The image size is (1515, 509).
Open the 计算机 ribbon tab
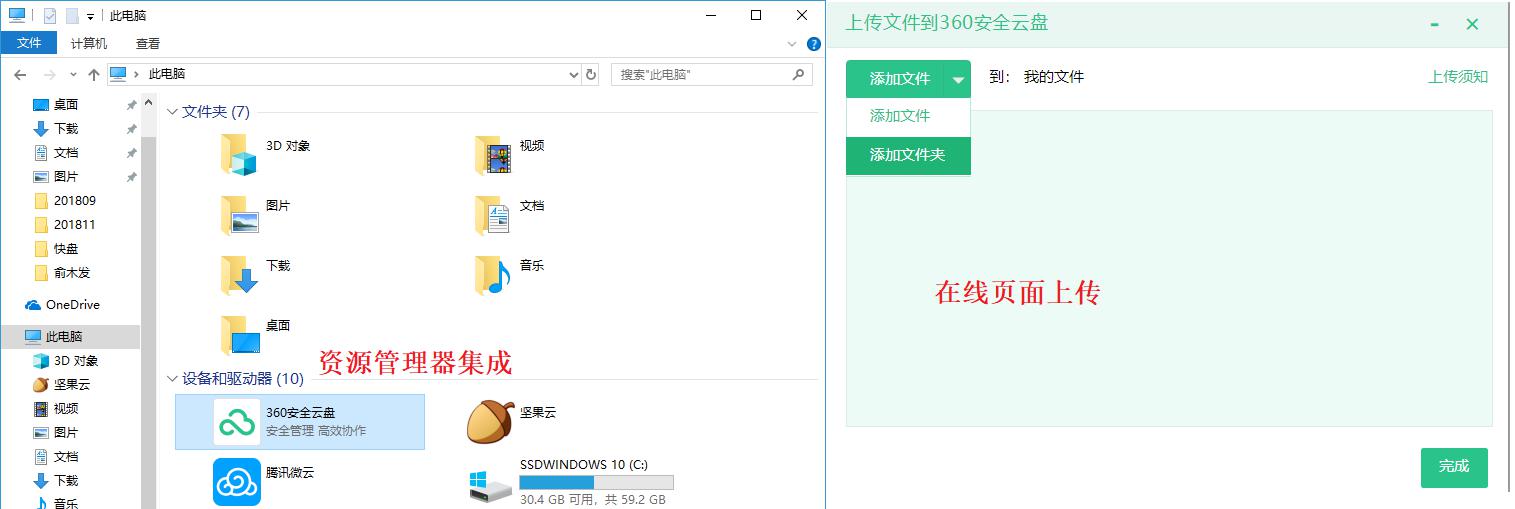click(89, 44)
